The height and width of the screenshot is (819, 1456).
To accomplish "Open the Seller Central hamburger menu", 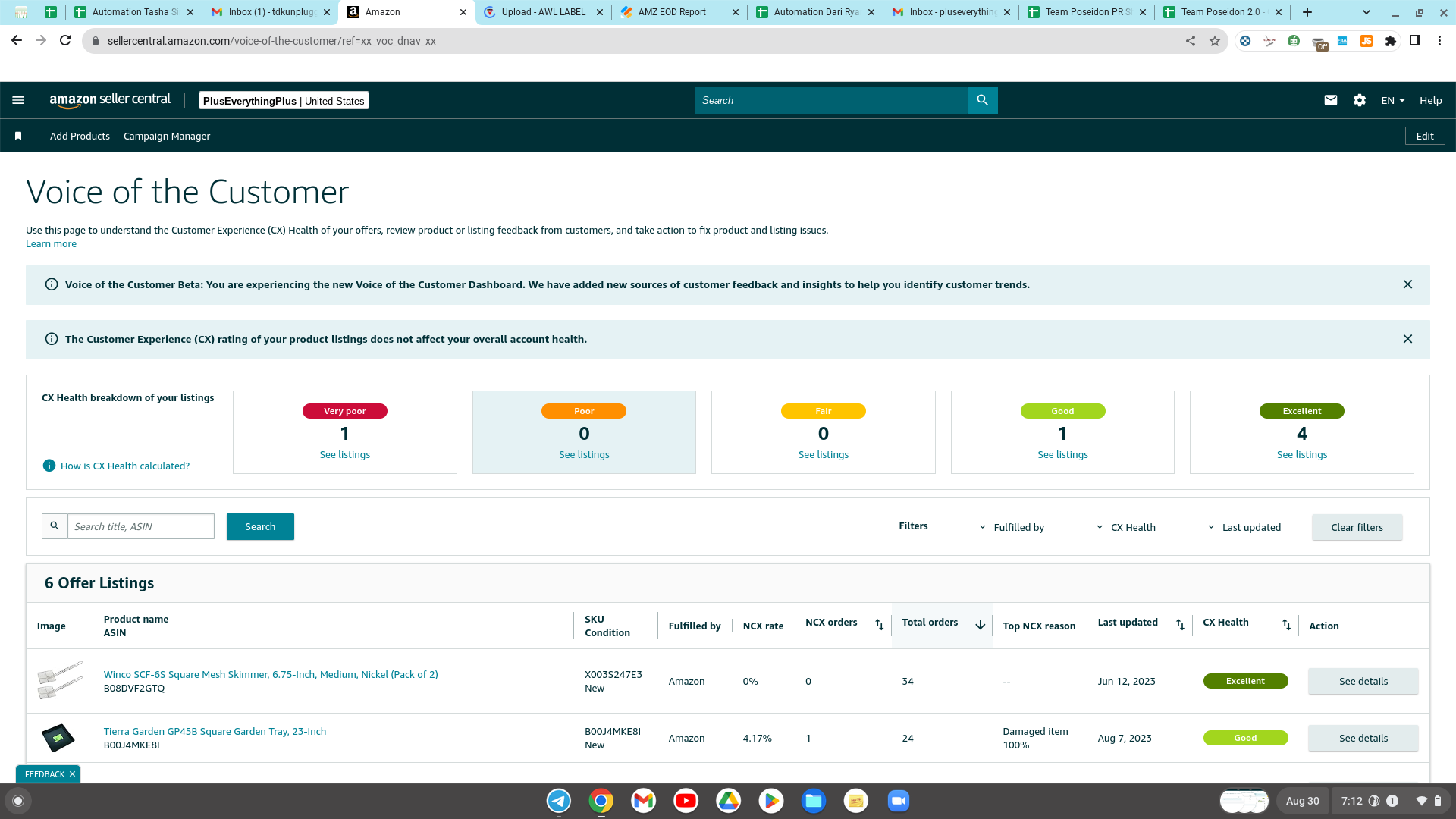I will 18,100.
